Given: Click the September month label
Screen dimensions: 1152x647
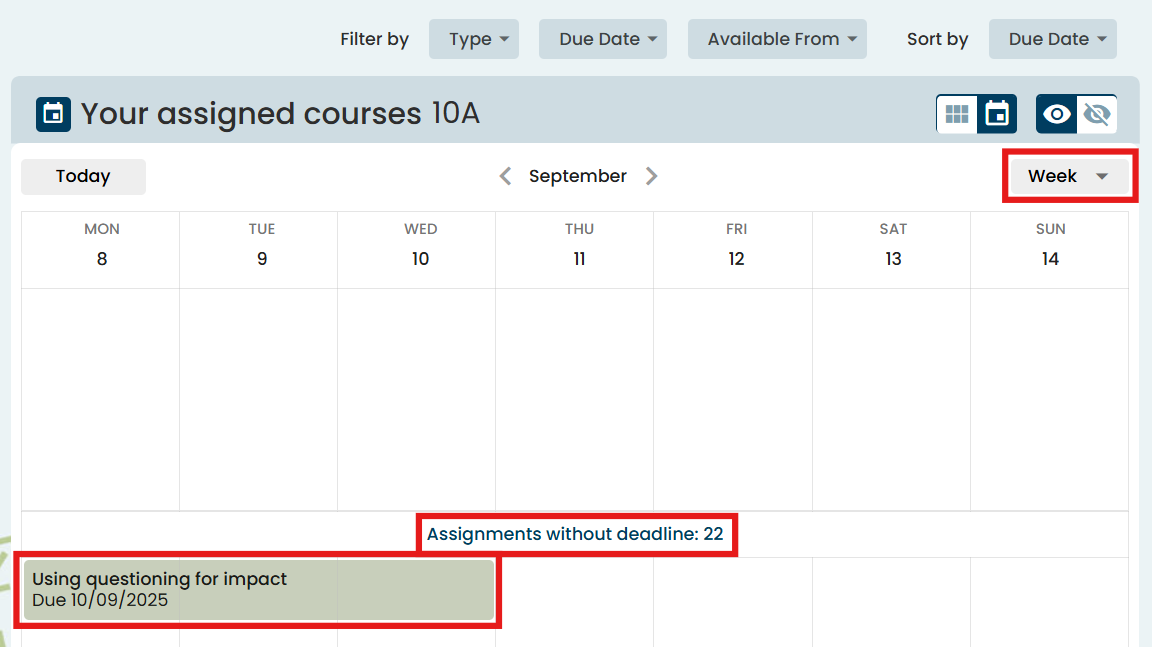Looking at the screenshot, I should pos(578,176).
